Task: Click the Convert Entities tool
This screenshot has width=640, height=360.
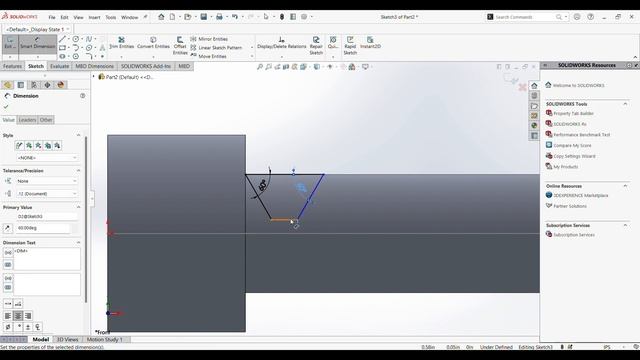Action: click(153, 43)
